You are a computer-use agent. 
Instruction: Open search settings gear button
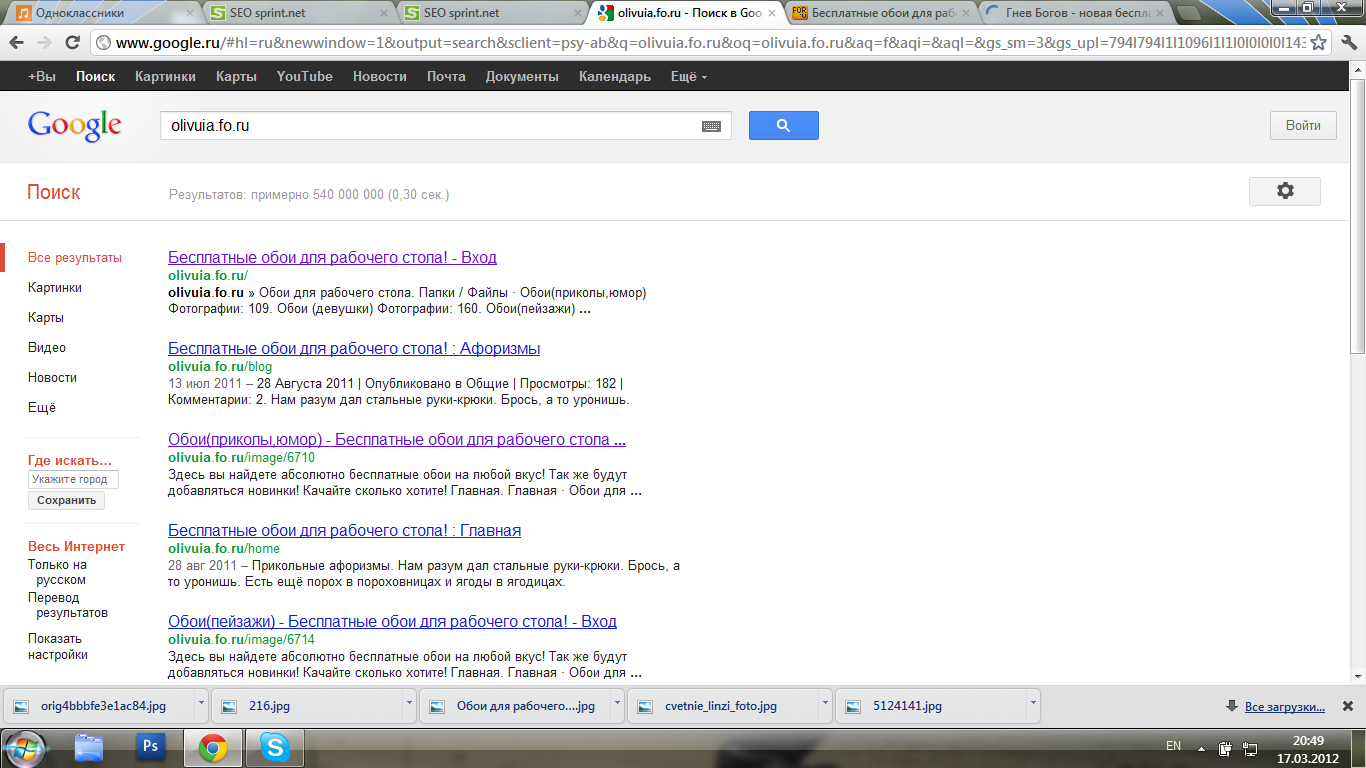click(x=1285, y=191)
